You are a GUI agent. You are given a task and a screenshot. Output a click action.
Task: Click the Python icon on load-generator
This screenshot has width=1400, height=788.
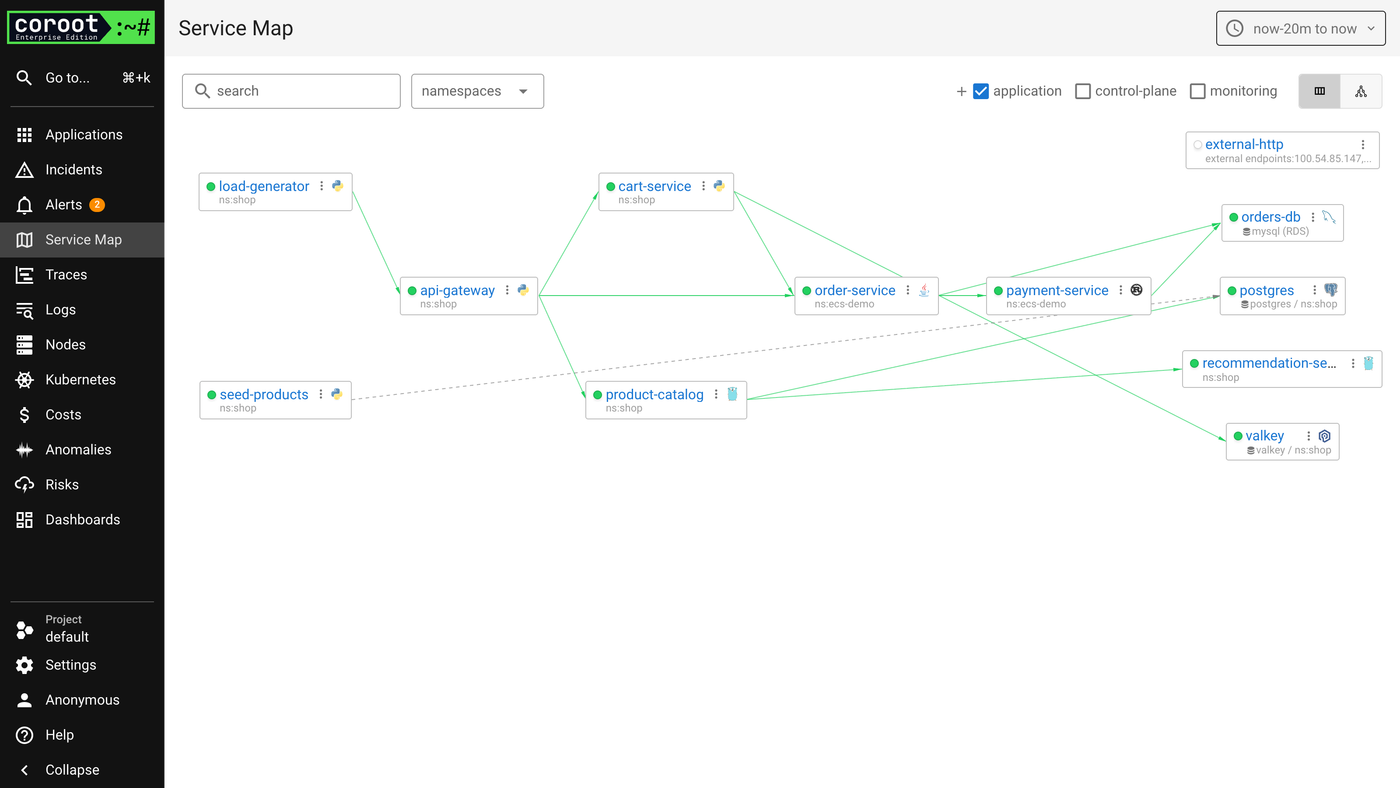point(337,186)
